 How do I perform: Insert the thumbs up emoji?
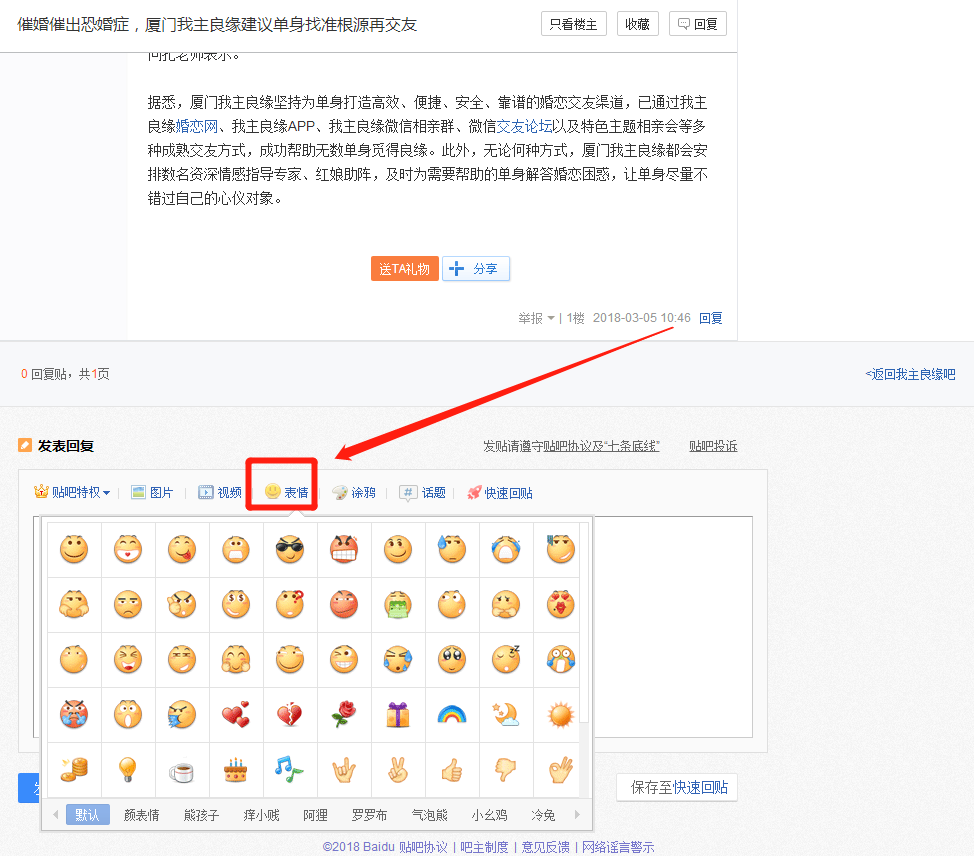[452, 769]
